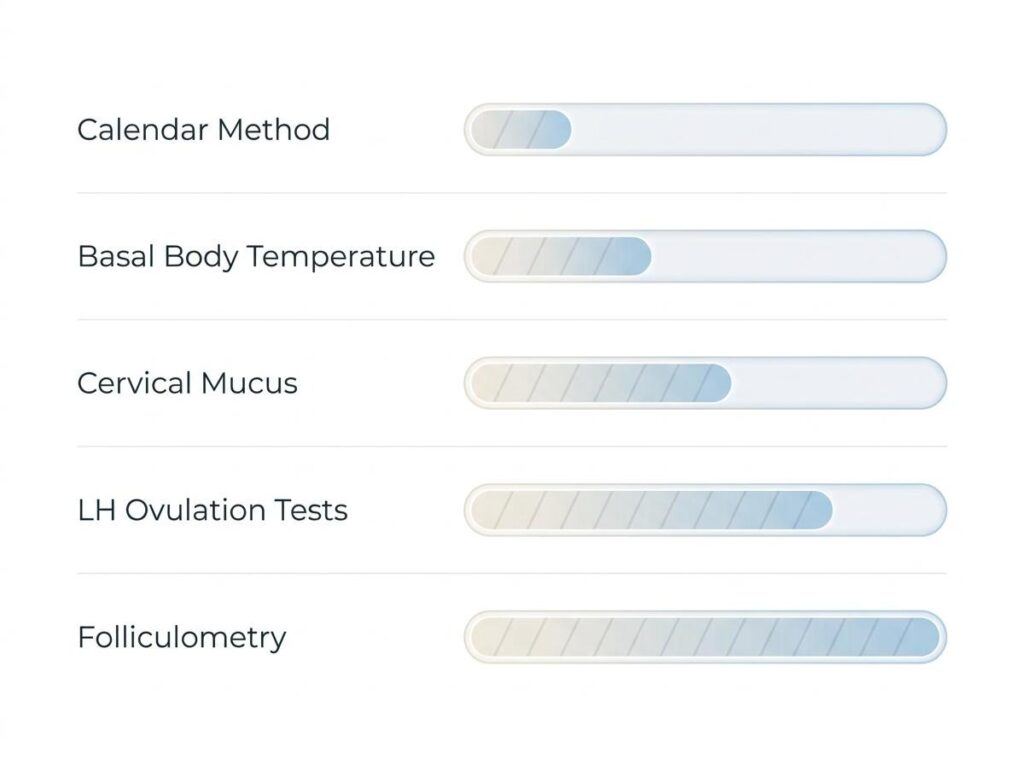Viewport: 1024px width, 765px height.
Task: Click the empty part of Basal Body Temperature bar
Action: click(x=796, y=256)
